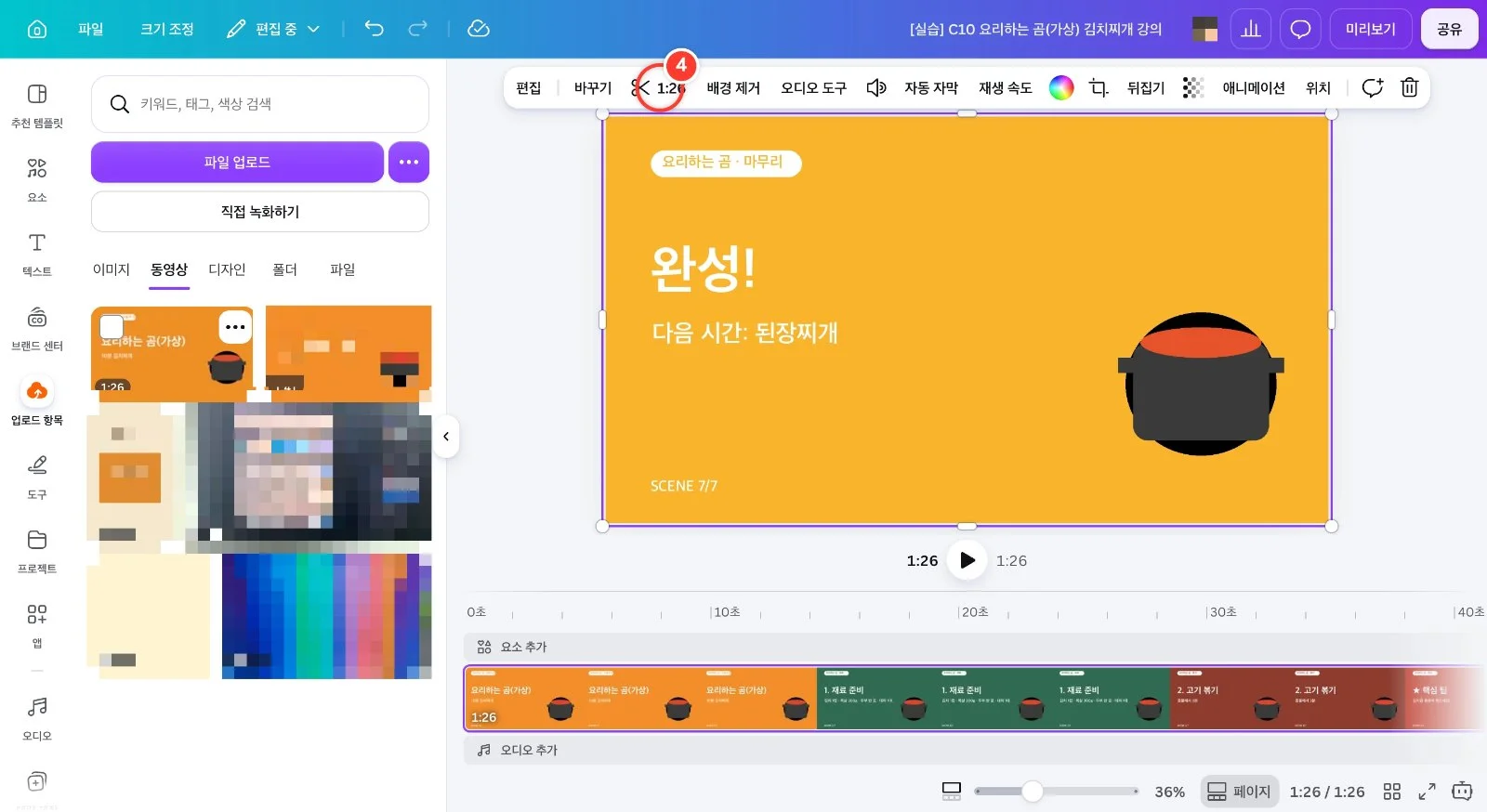Click the 파일 업로드 button
Viewport: 1487px width, 812px height.
pyautogui.click(x=237, y=162)
